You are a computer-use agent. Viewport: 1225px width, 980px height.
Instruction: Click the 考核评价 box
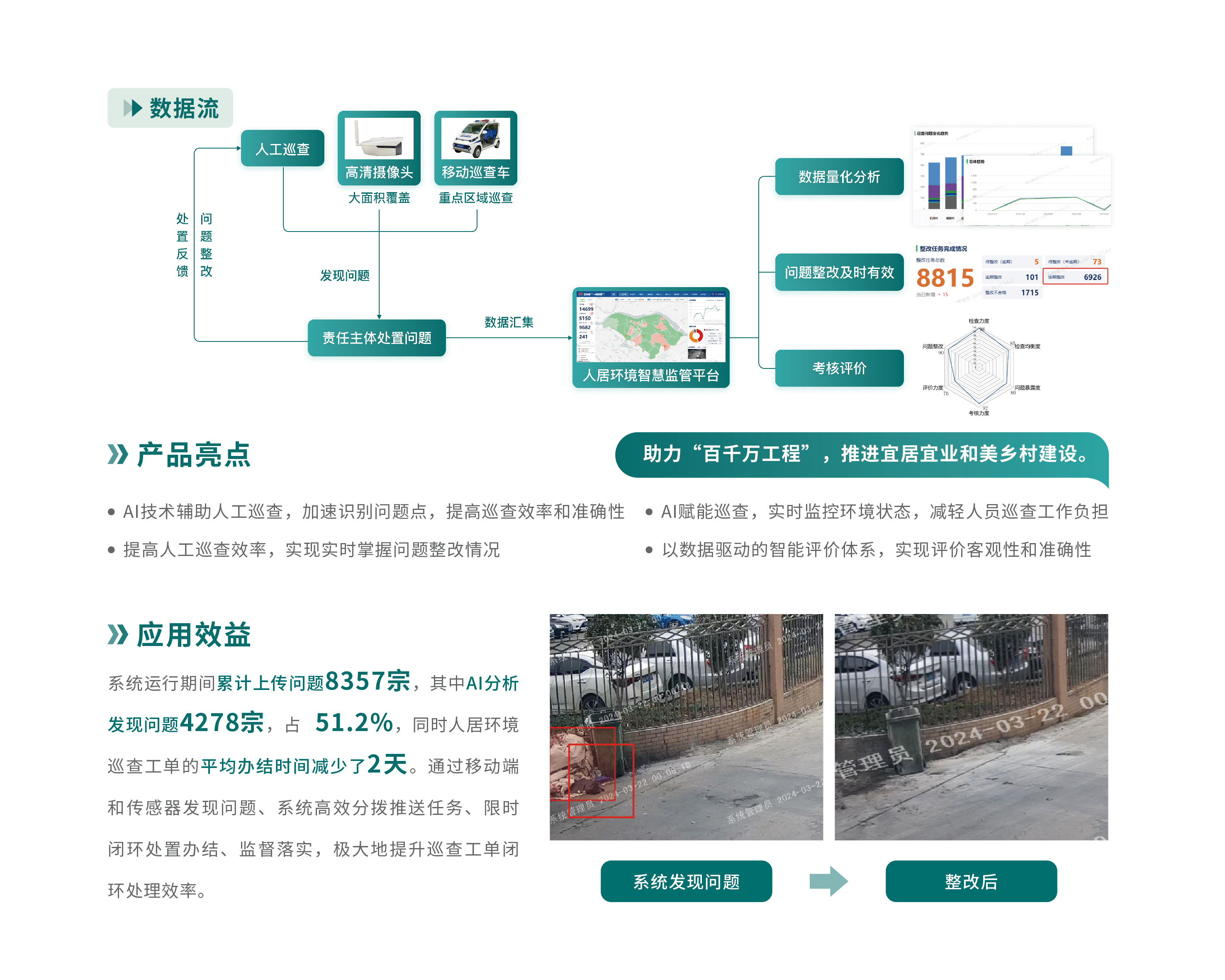pyautogui.click(x=839, y=368)
